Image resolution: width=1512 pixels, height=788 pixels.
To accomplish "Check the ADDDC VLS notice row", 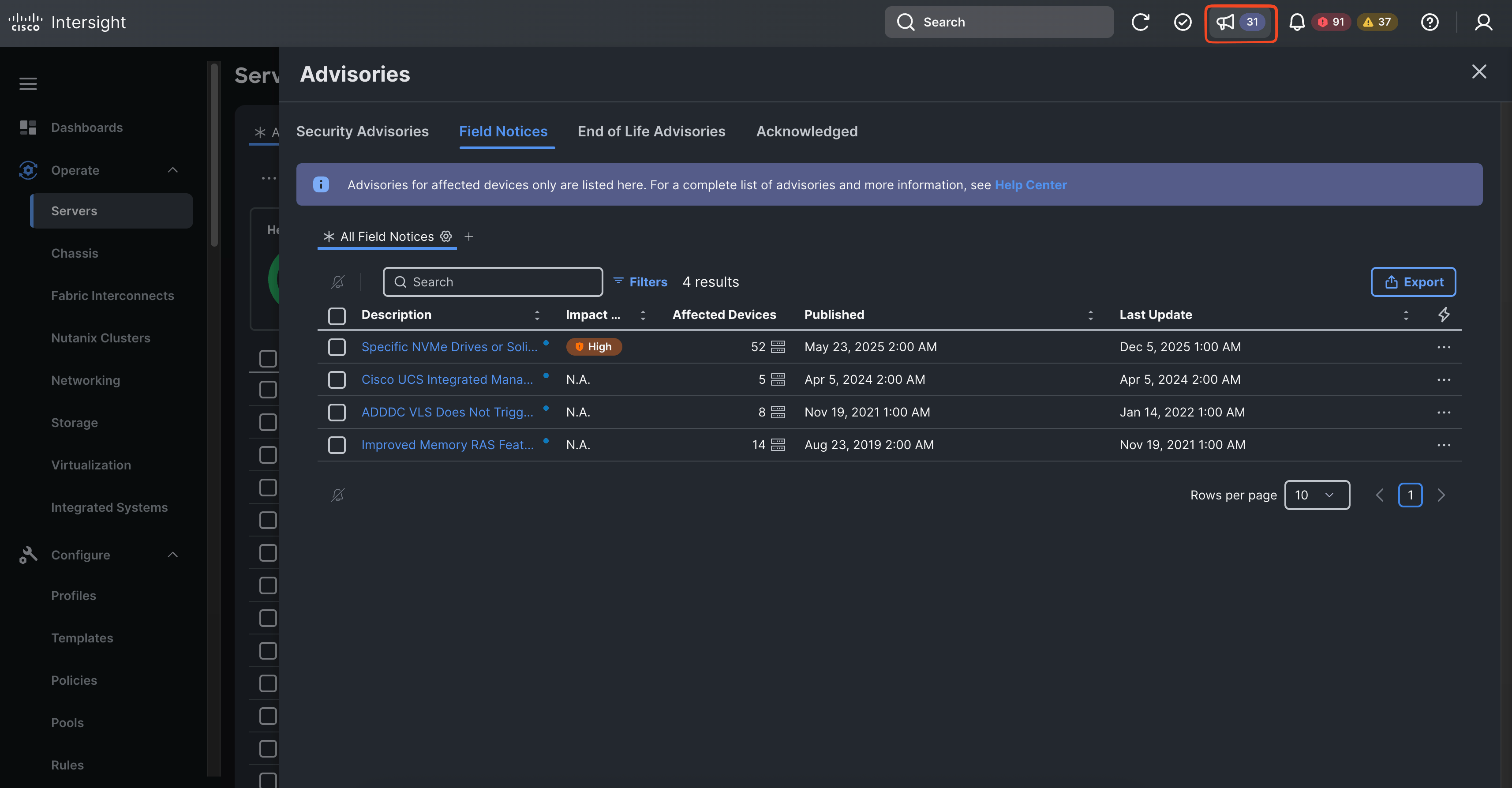I will pos(337,412).
